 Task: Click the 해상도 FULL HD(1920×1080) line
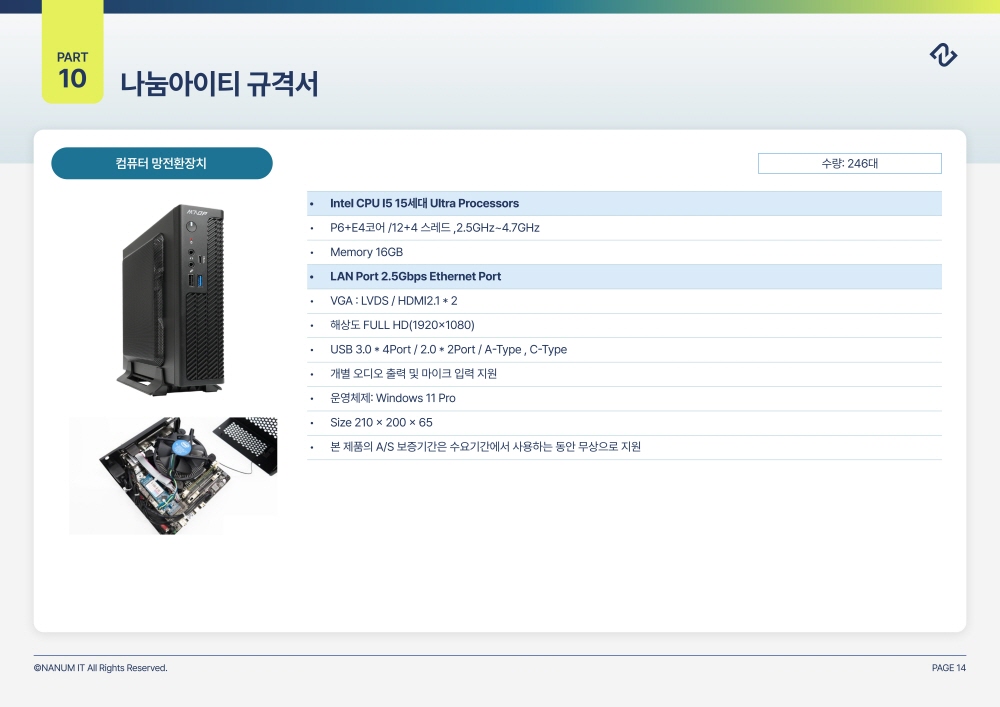402,325
